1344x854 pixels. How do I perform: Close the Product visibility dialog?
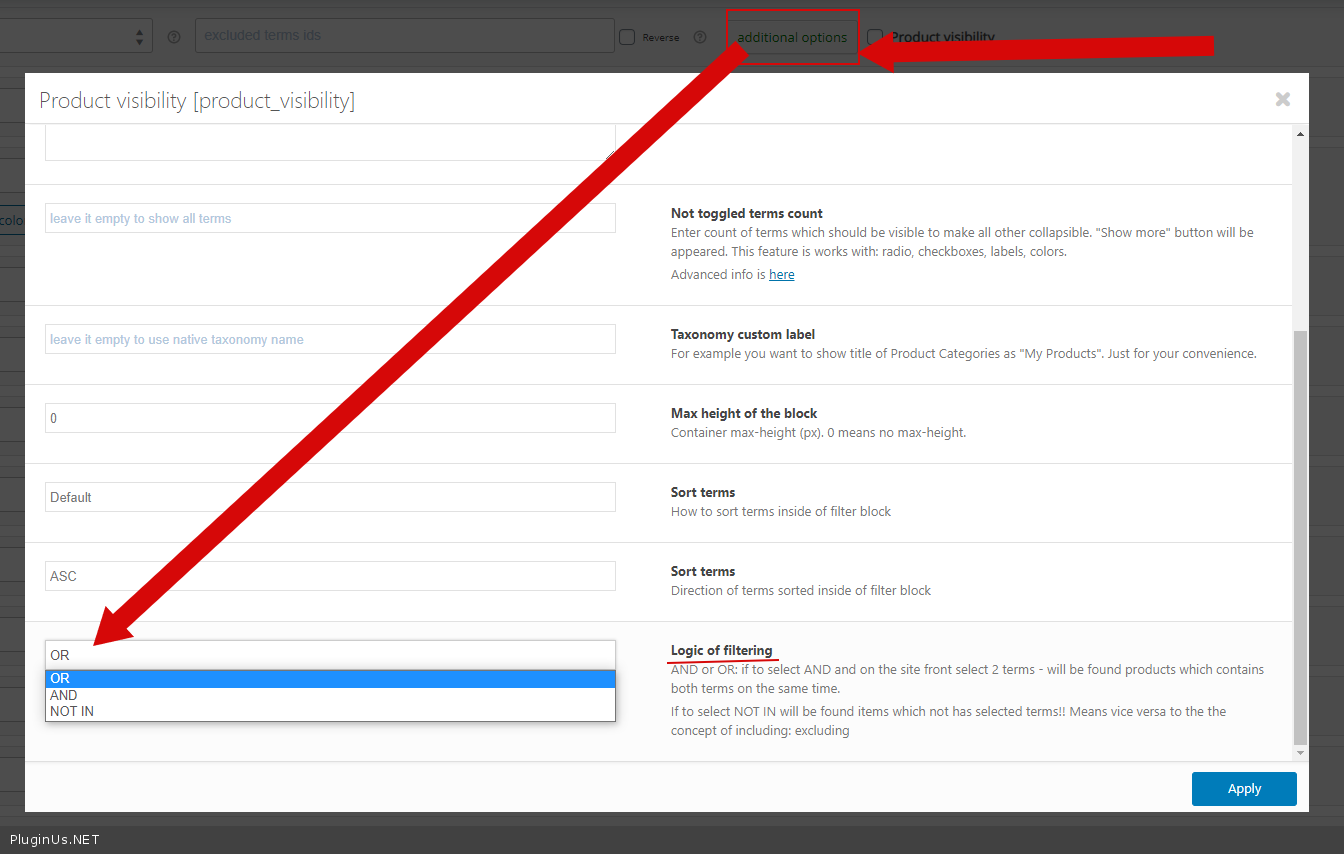pyautogui.click(x=1283, y=99)
